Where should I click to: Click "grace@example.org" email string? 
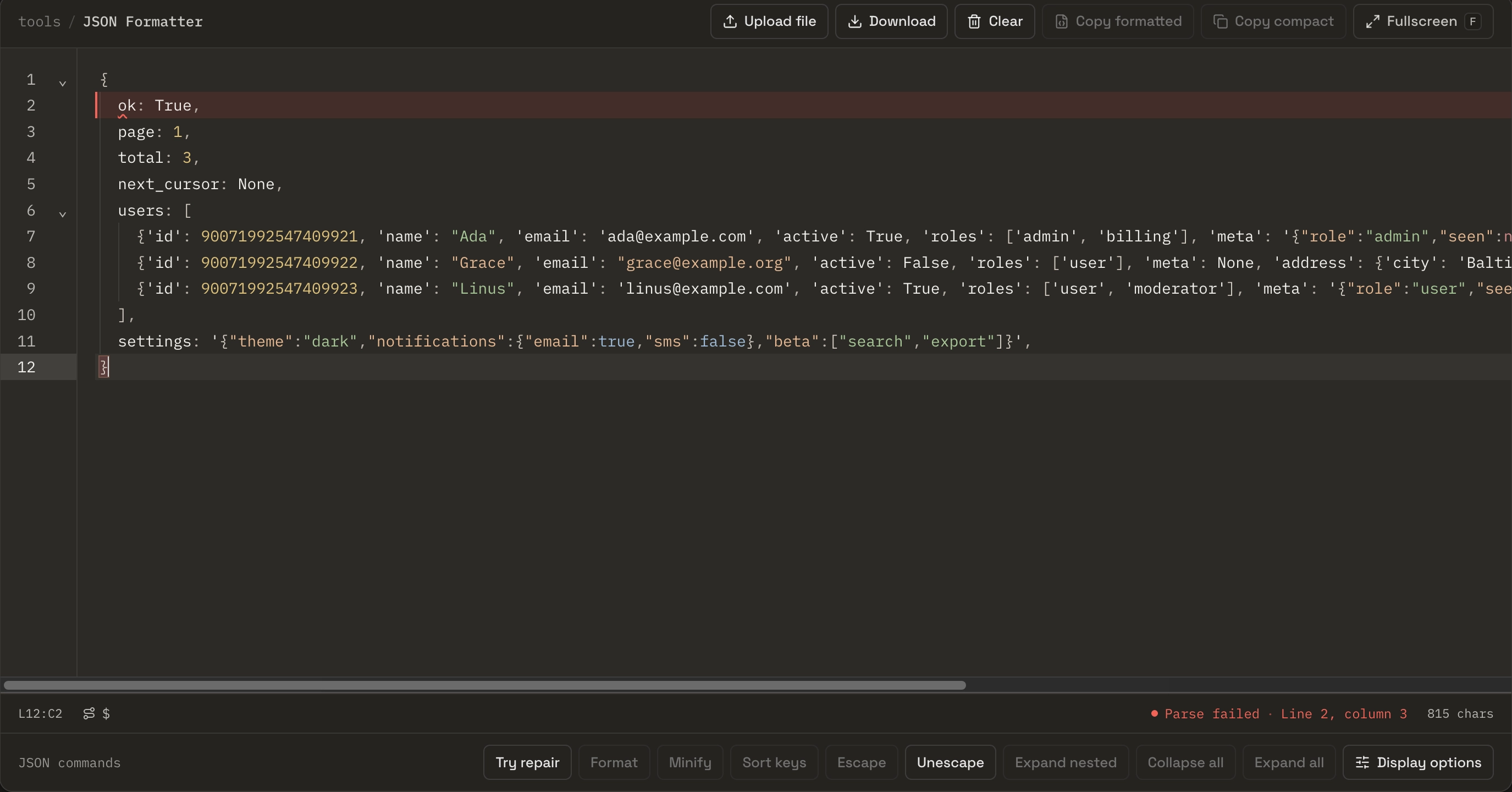(x=704, y=262)
